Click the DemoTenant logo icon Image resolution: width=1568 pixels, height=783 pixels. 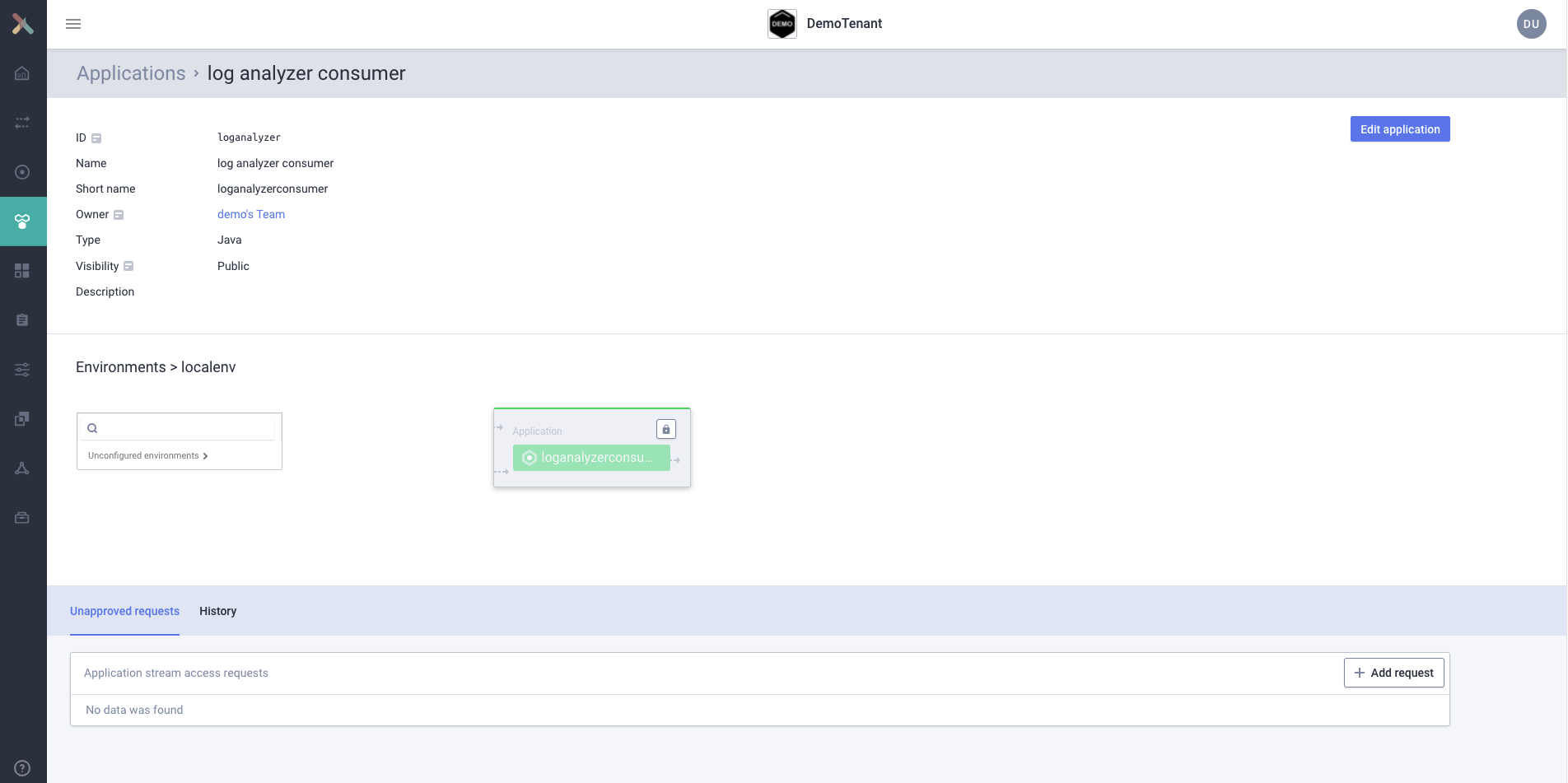[782, 24]
